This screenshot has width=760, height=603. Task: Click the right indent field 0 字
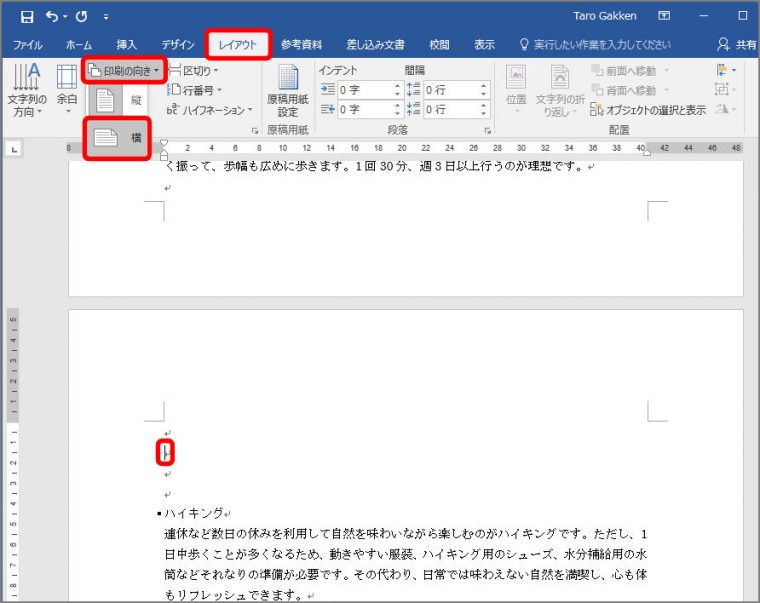pos(365,110)
